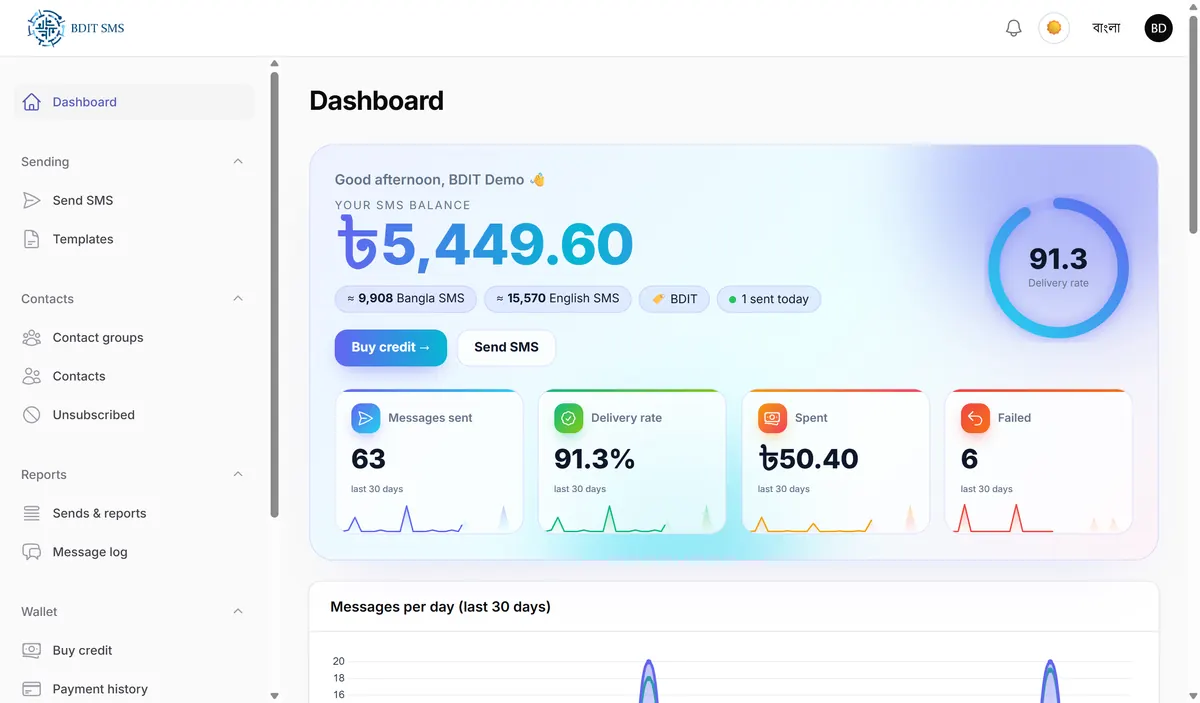This screenshot has width=1200, height=703.
Task: Click the Buy credit → button
Action: pyautogui.click(x=391, y=347)
